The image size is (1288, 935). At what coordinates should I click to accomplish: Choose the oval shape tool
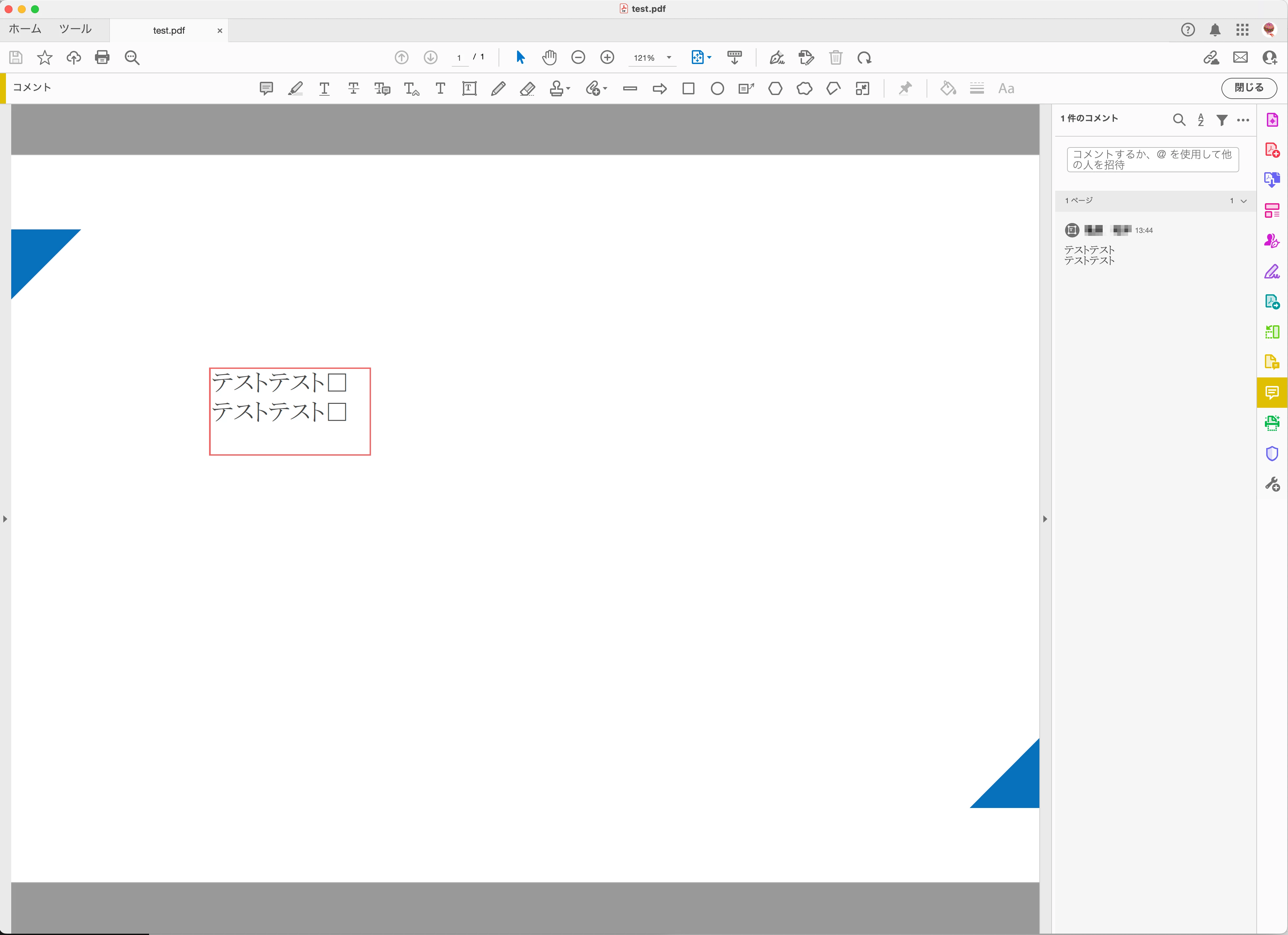[x=717, y=89]
